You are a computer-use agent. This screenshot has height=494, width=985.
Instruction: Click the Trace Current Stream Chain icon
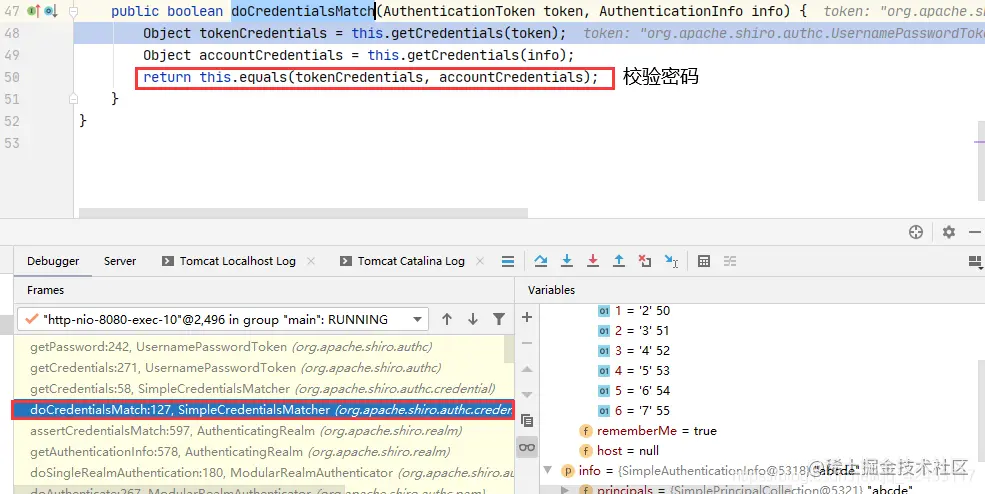pyautogui.click(x=730, y=261)
